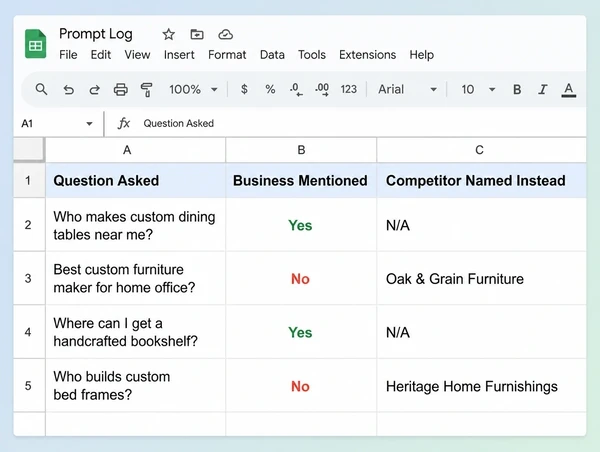Click the Google Sheets home logo
Screen dimensions: 600x452
pyautogui.click(x=36, y=44)
